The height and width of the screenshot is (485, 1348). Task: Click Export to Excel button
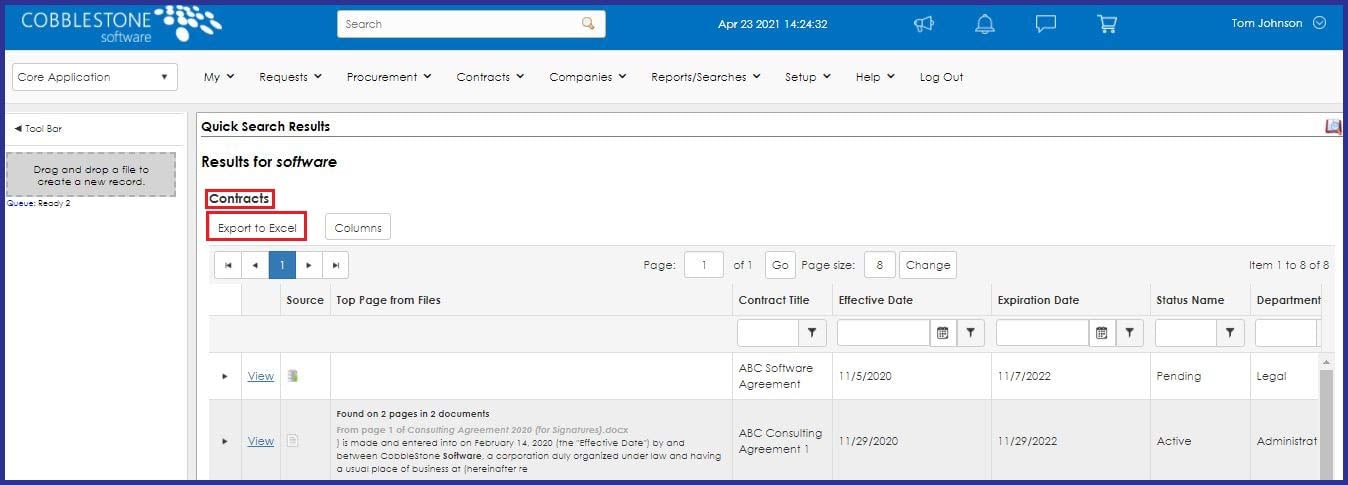257,228
